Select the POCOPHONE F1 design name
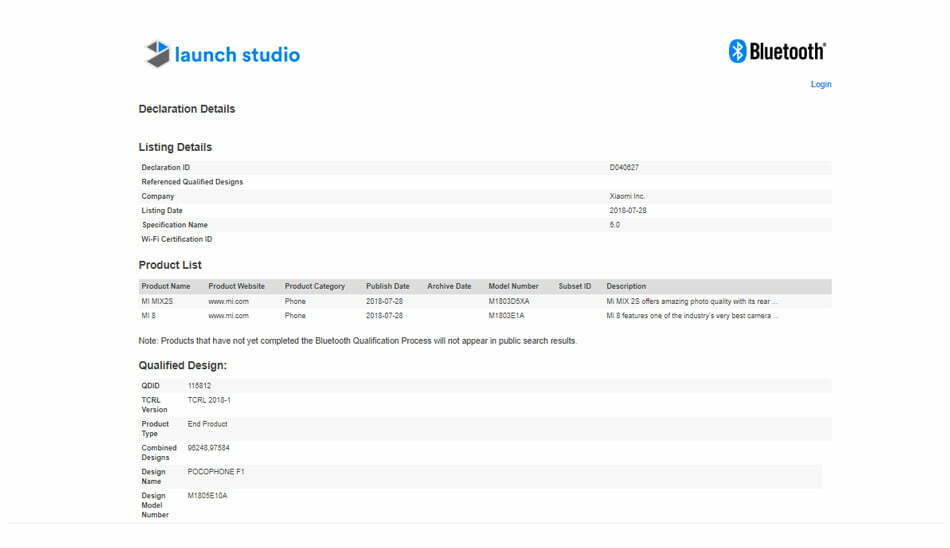This screenshot has width=950, height=548. [216, 472]
